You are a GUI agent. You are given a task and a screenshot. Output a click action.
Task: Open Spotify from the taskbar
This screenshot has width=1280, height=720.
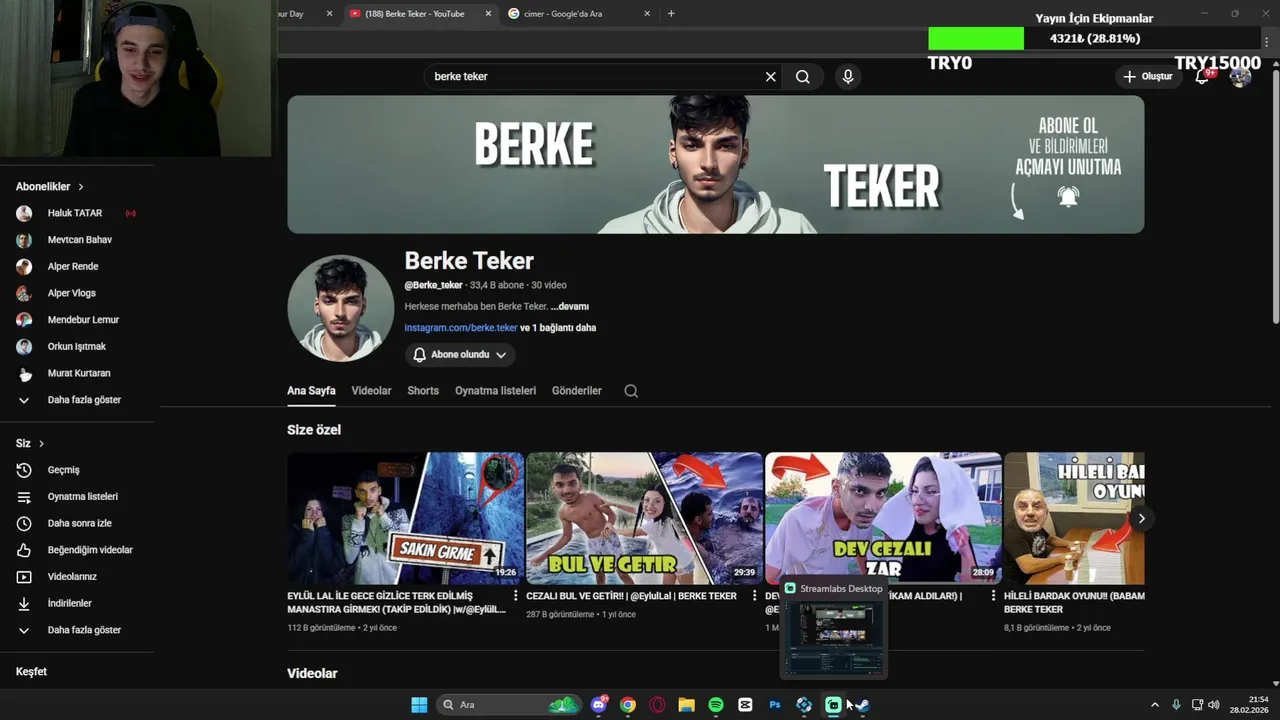coord(716,705)
